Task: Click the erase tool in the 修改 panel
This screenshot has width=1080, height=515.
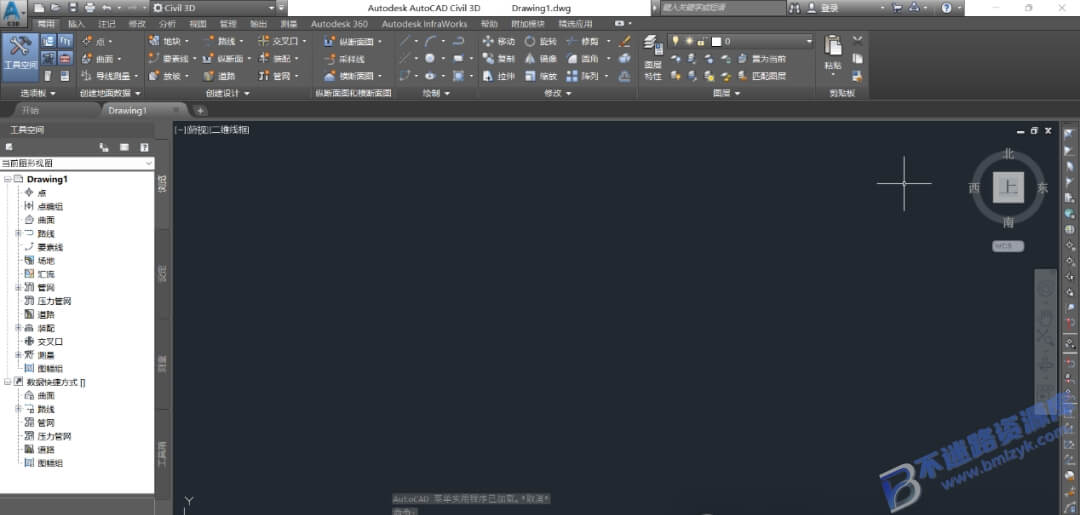Action: point(625,41)
